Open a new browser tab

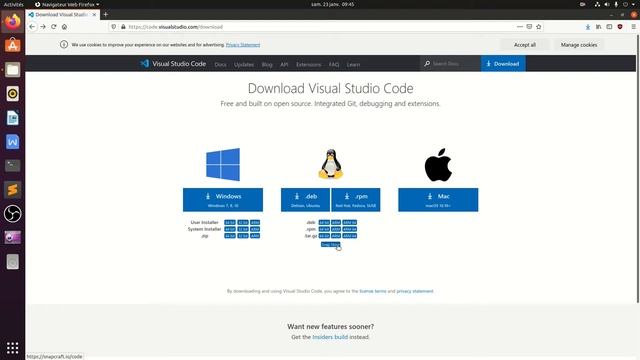(x=105, y=14)
